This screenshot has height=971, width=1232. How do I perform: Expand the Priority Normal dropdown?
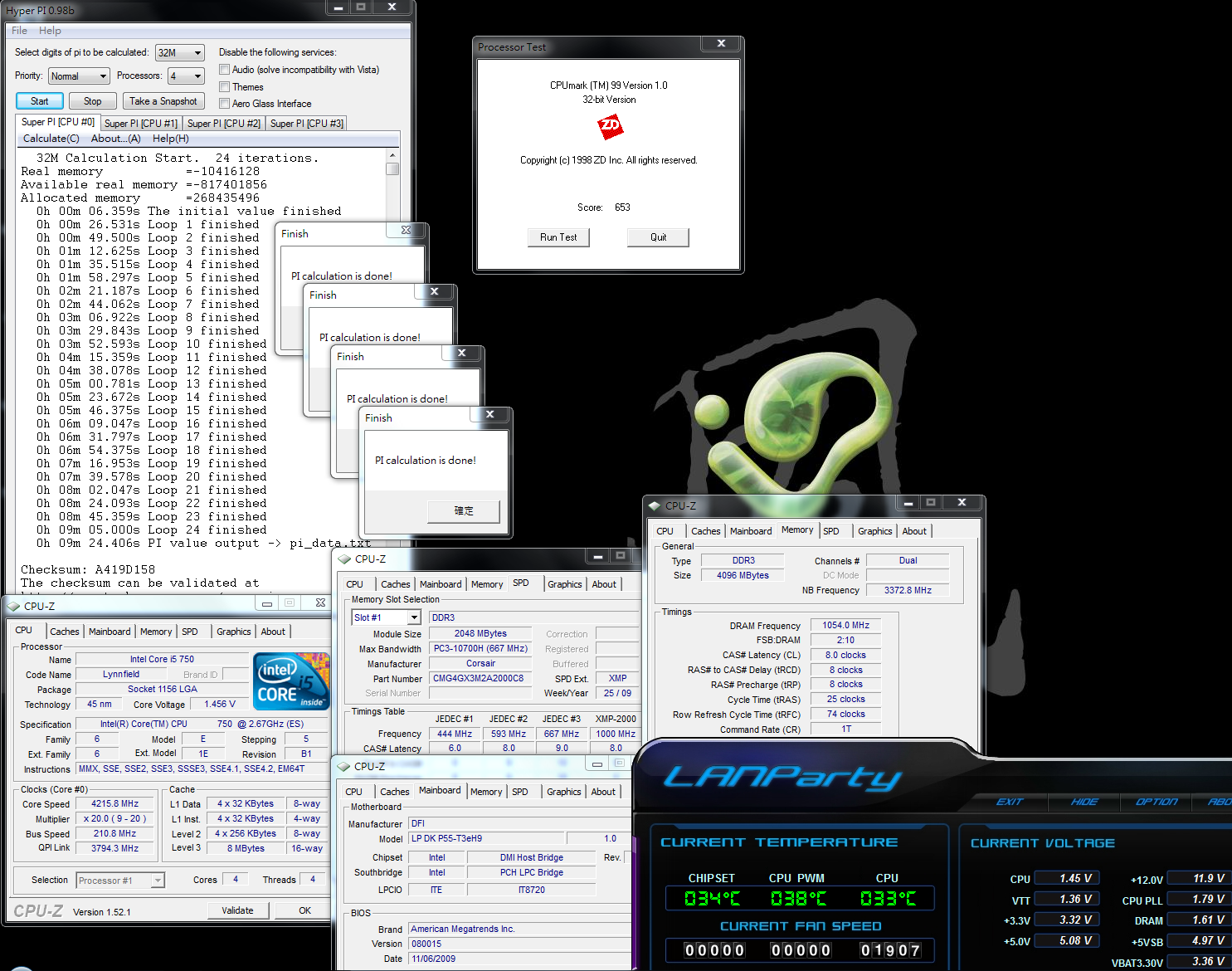coord(79,76)
